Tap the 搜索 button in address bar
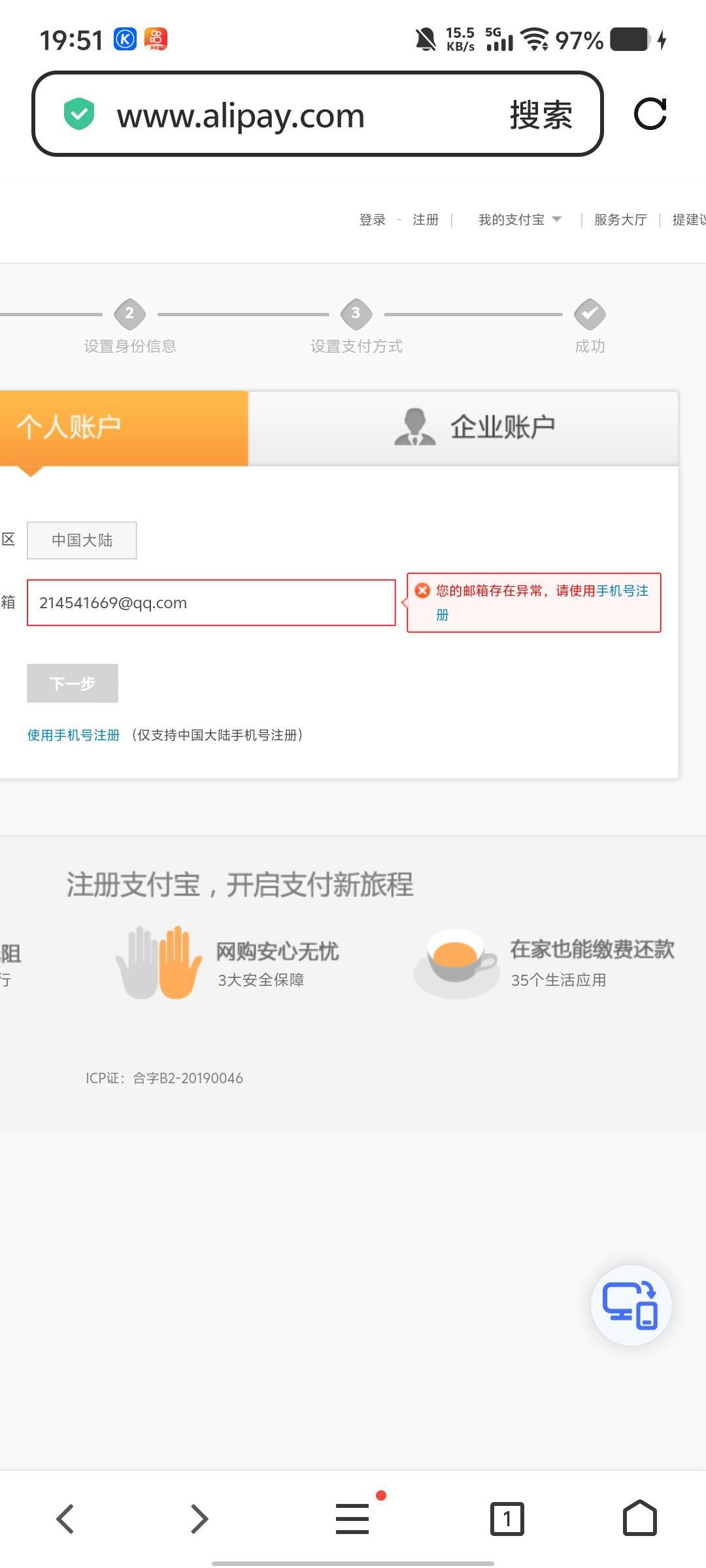Viewport: 706px width, 1568px height. (541, 116)
